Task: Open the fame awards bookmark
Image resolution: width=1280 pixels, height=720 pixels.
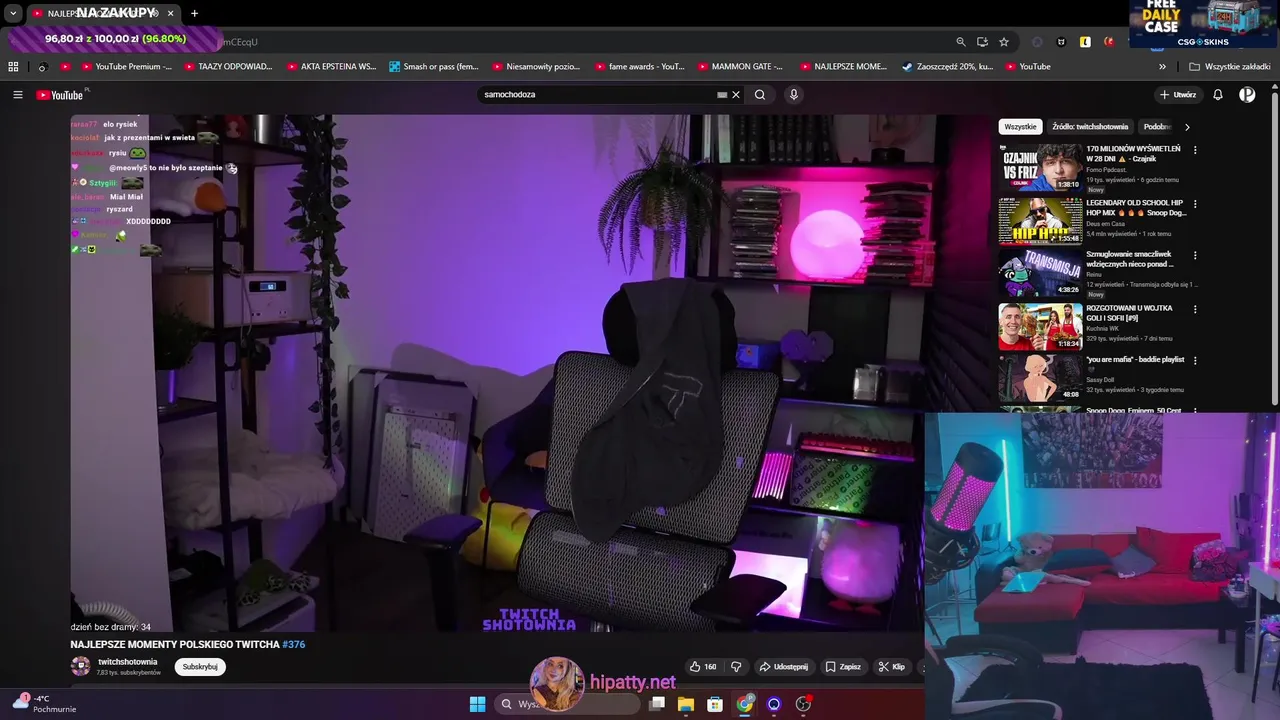Action: pyautogui.click(x=639, y=67)
